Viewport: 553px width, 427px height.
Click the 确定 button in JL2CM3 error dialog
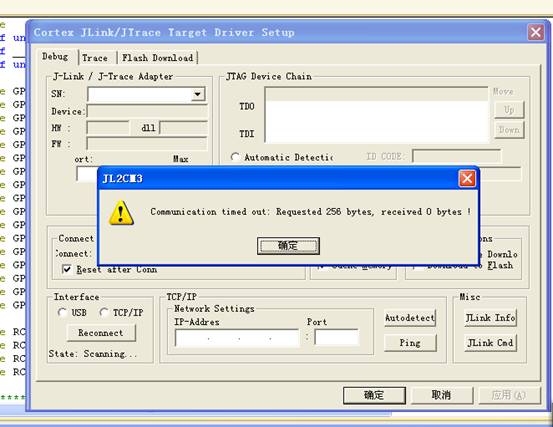pos(288,246)
